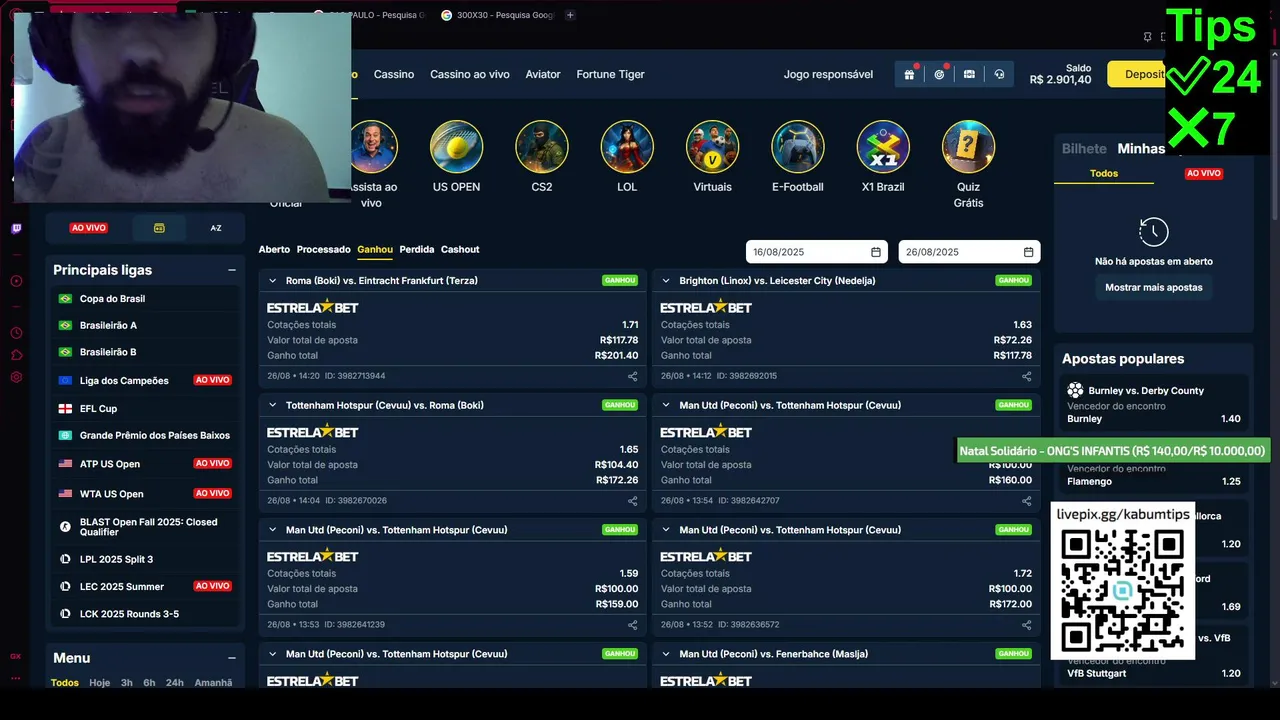The image size is (1280, 720).
Task: Open the Quiz Grátis category circle
Action: pyautogui.click(x=968, y=147)
